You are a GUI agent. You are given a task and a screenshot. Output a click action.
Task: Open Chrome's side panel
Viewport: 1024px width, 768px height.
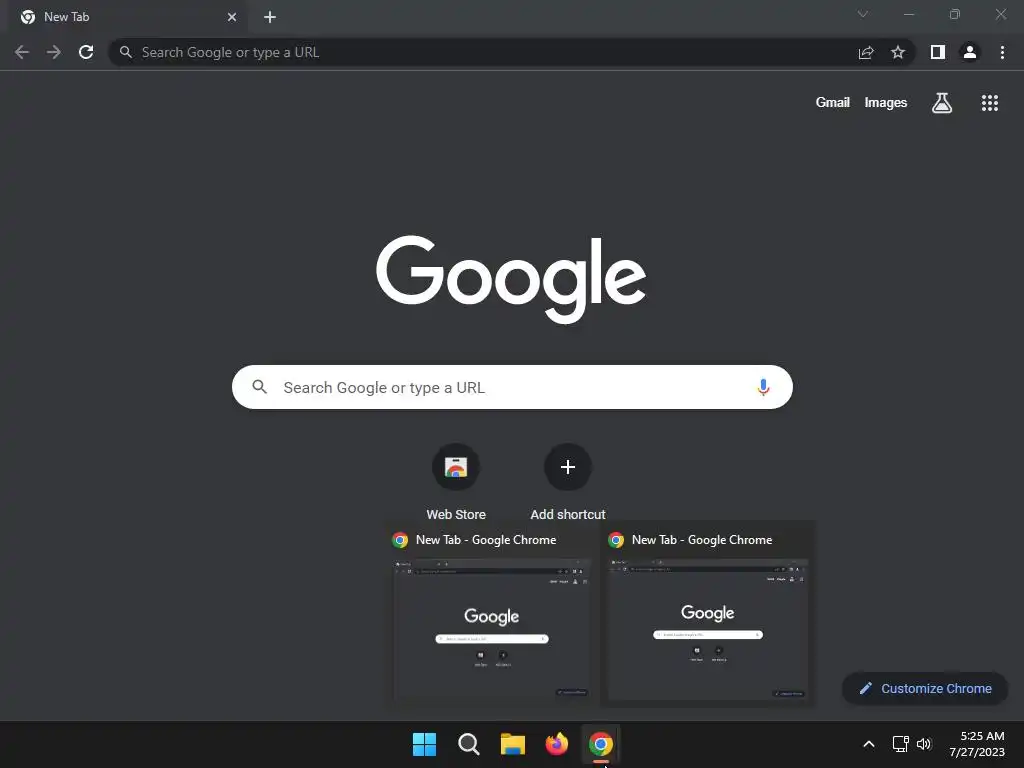(x=938, y=52)
